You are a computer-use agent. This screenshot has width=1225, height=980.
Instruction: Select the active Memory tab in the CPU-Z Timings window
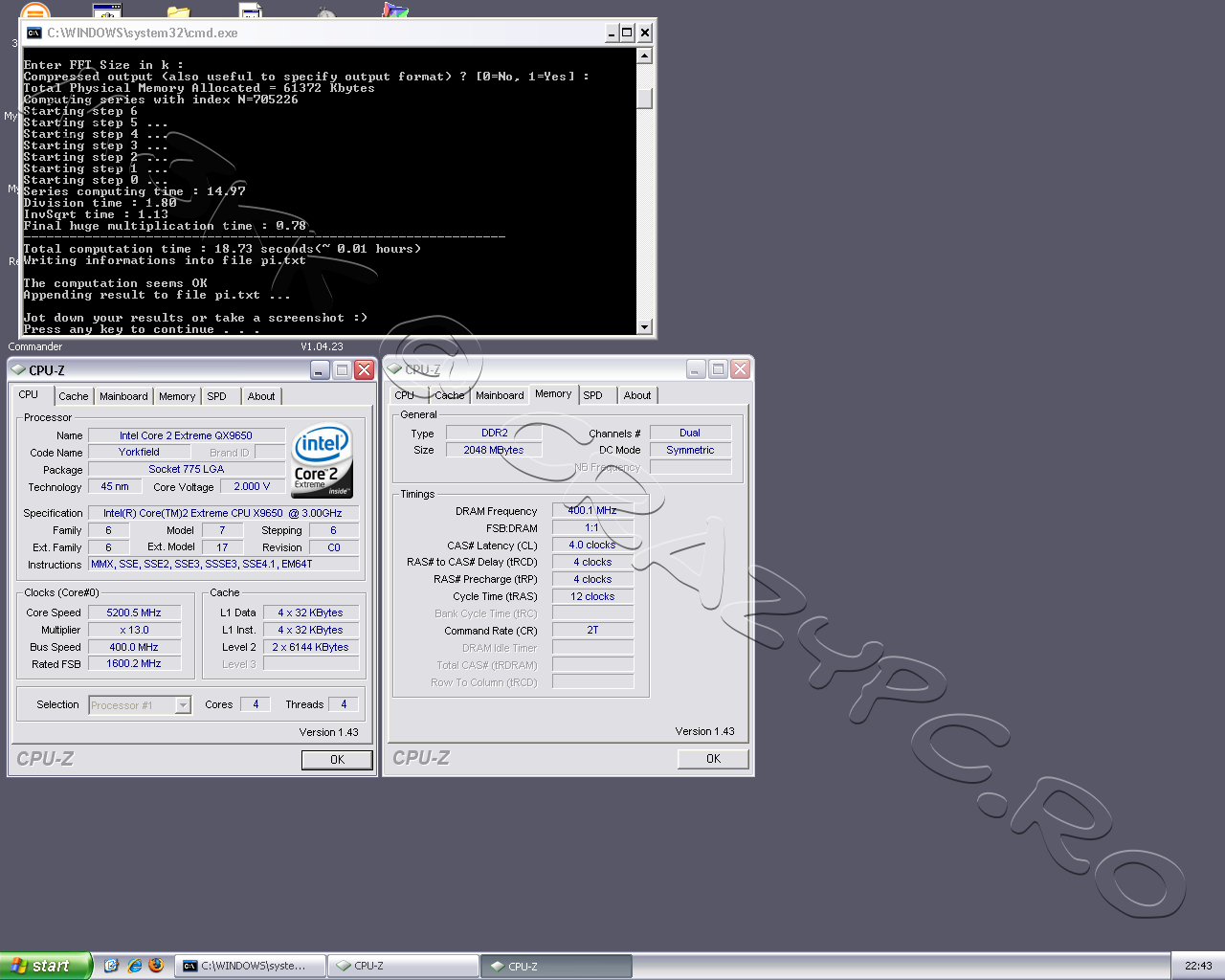click(x=553, y=393)
